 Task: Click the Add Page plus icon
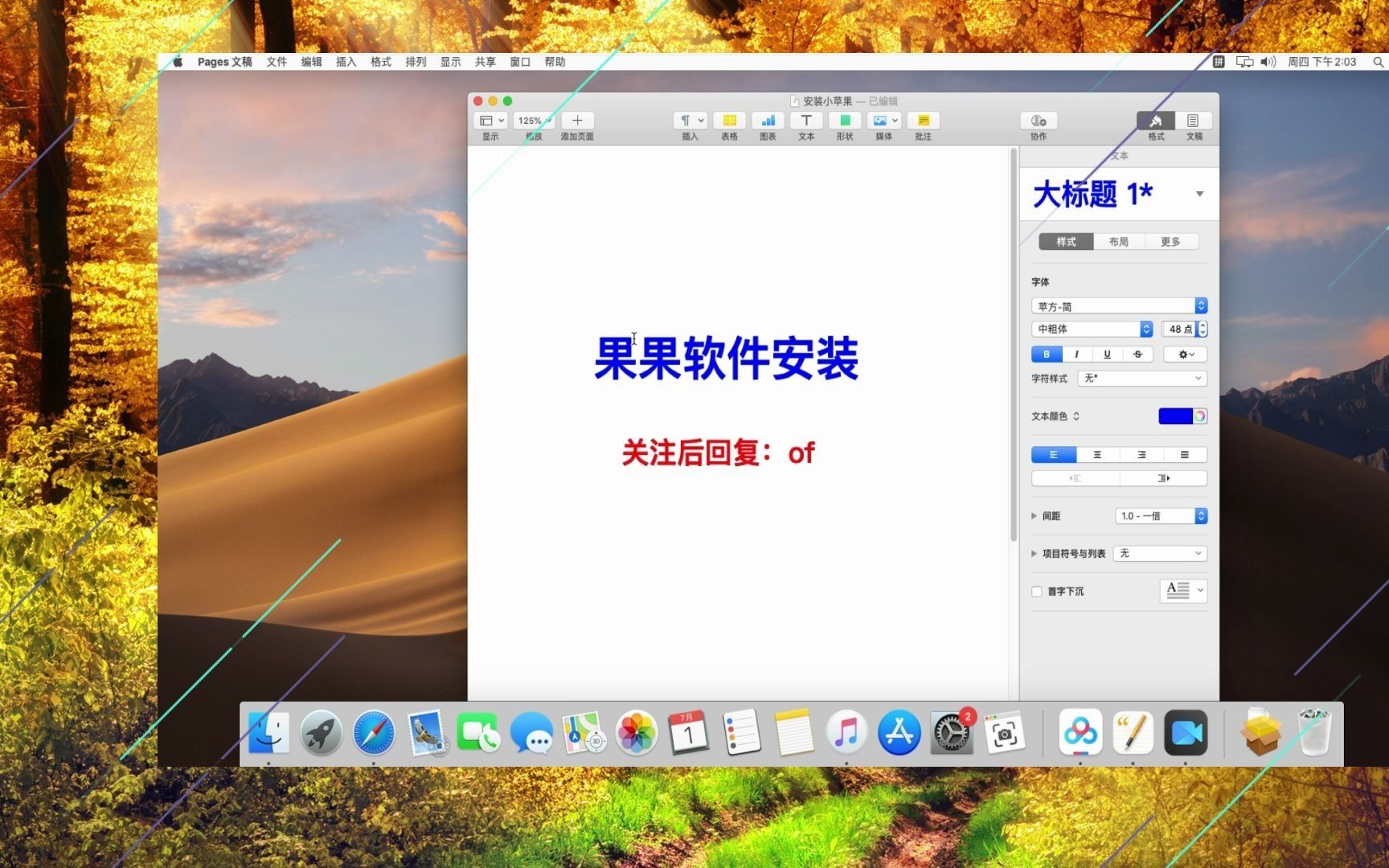(577, 121)
